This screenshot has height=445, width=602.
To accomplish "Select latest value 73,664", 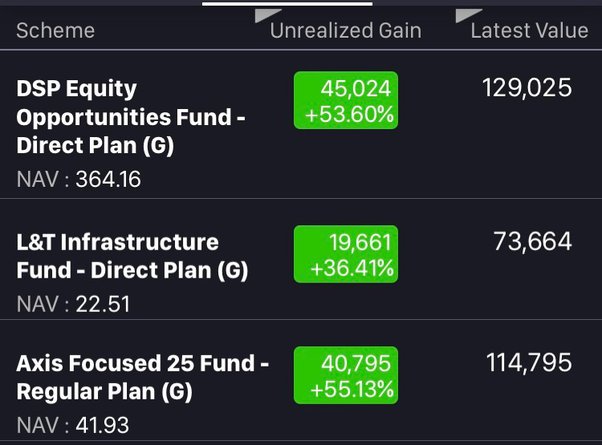I will 533,241.
